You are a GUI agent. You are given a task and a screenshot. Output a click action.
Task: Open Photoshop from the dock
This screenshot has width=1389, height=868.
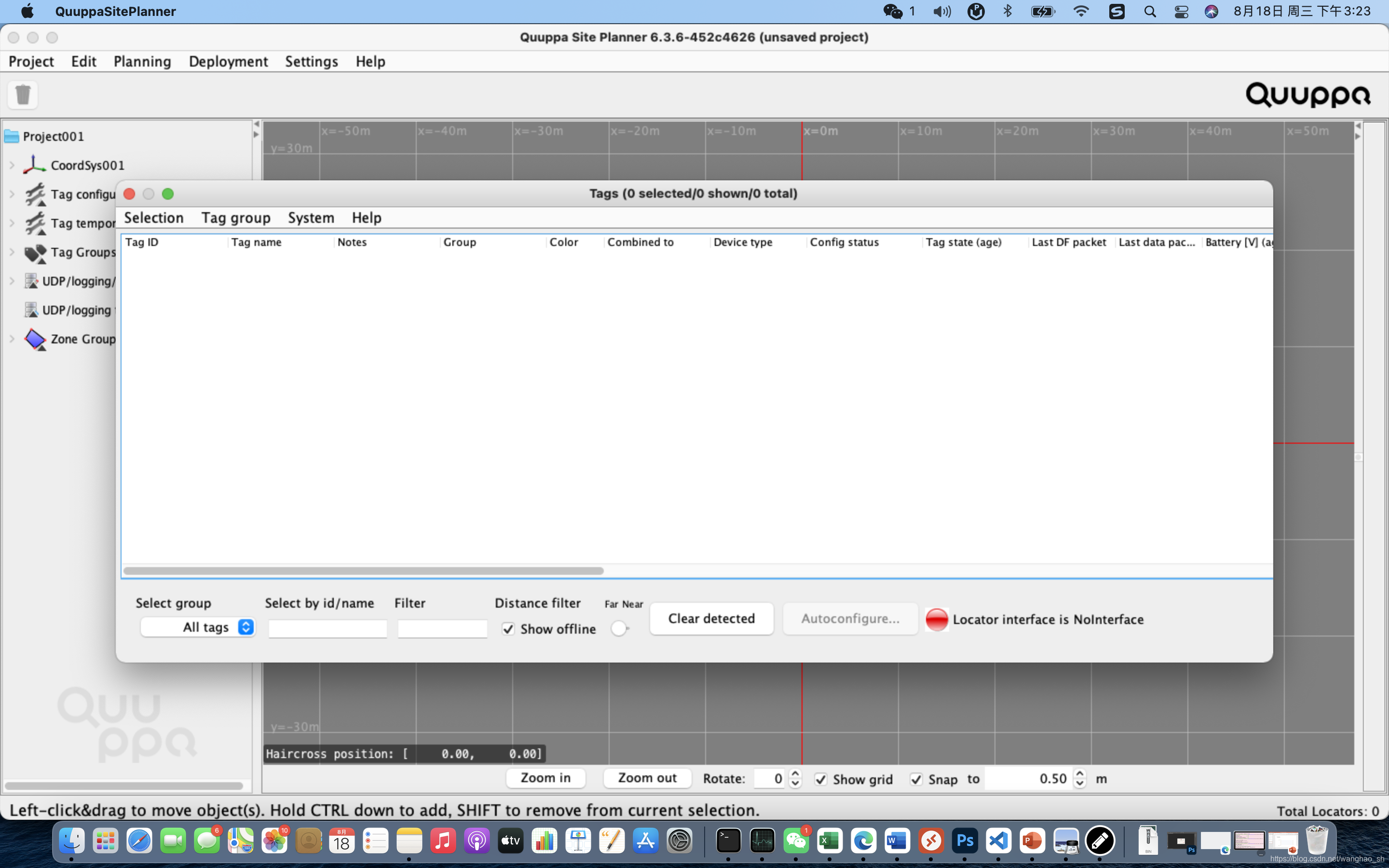click(x=965, y=841)
